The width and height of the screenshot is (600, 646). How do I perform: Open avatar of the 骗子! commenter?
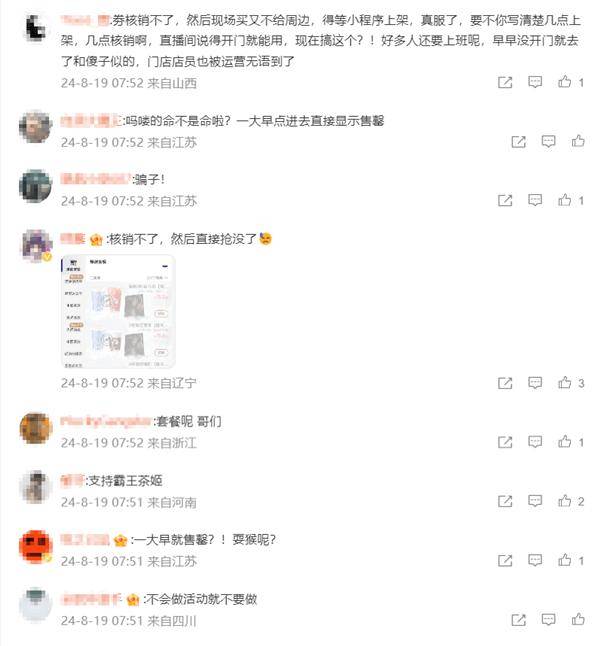tap(35, 185)
